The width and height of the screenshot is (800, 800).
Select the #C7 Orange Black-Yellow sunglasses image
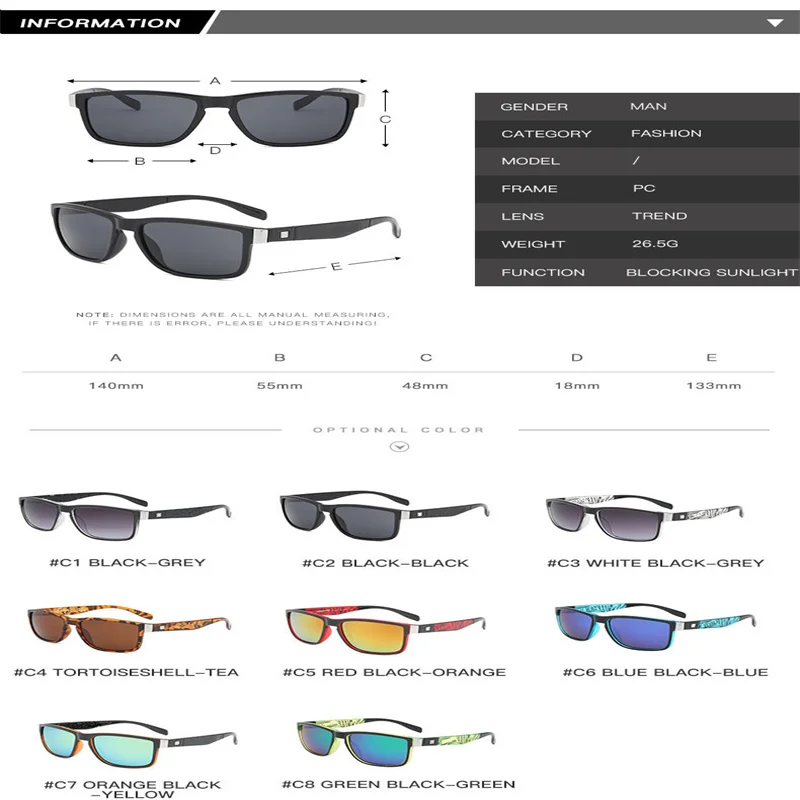click(138, 744)
